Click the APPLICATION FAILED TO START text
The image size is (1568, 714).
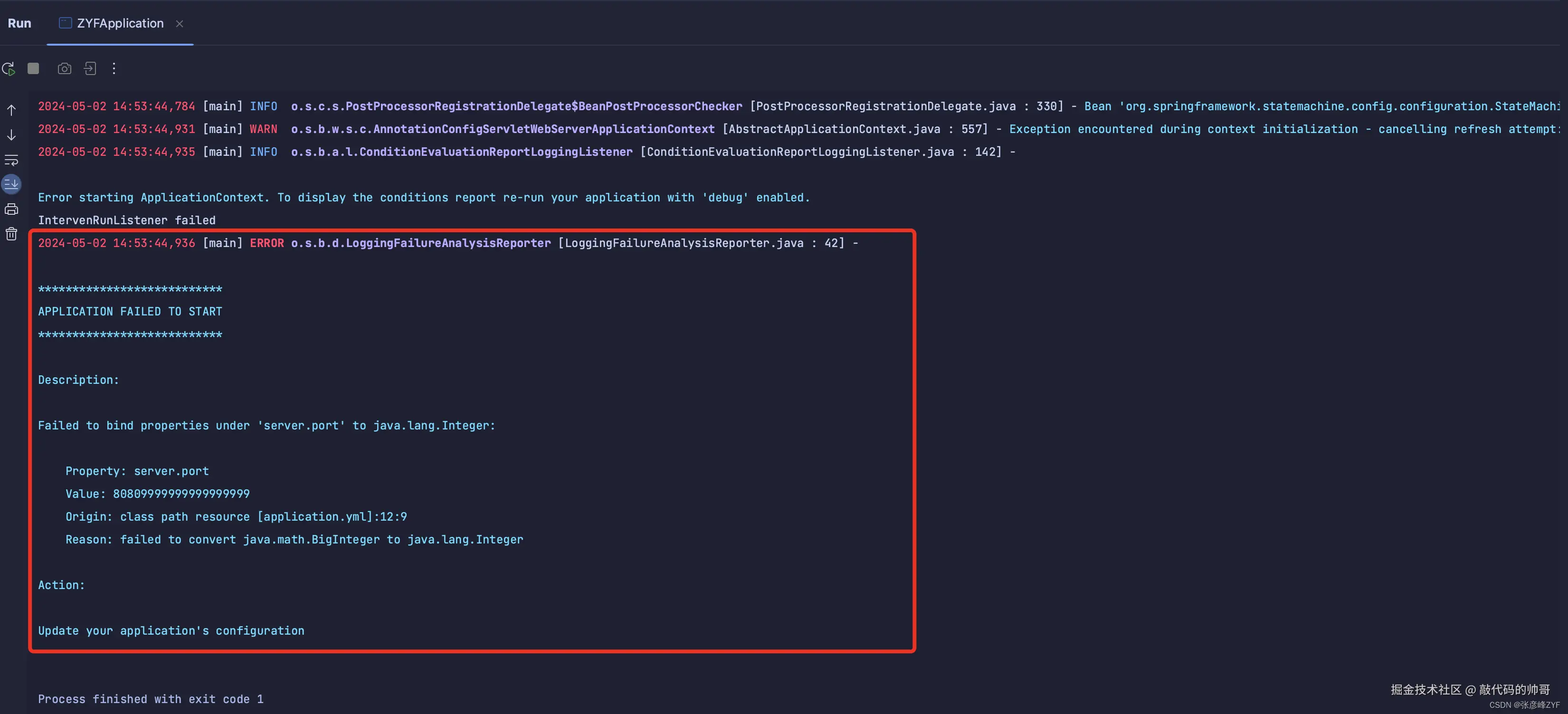[x=130, y=312]
